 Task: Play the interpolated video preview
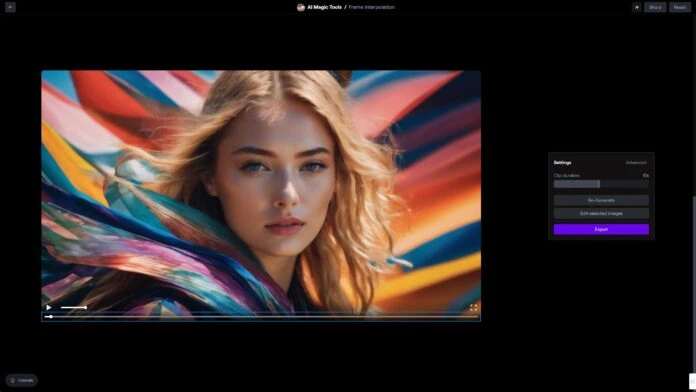point(49,307)
